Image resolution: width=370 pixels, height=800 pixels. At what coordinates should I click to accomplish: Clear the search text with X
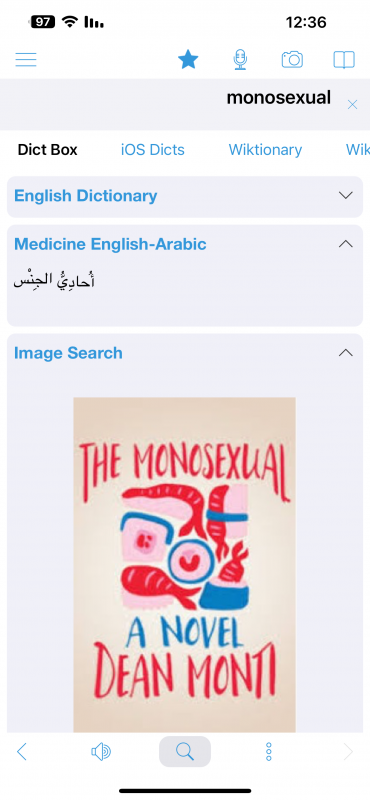tap(352, 105)
